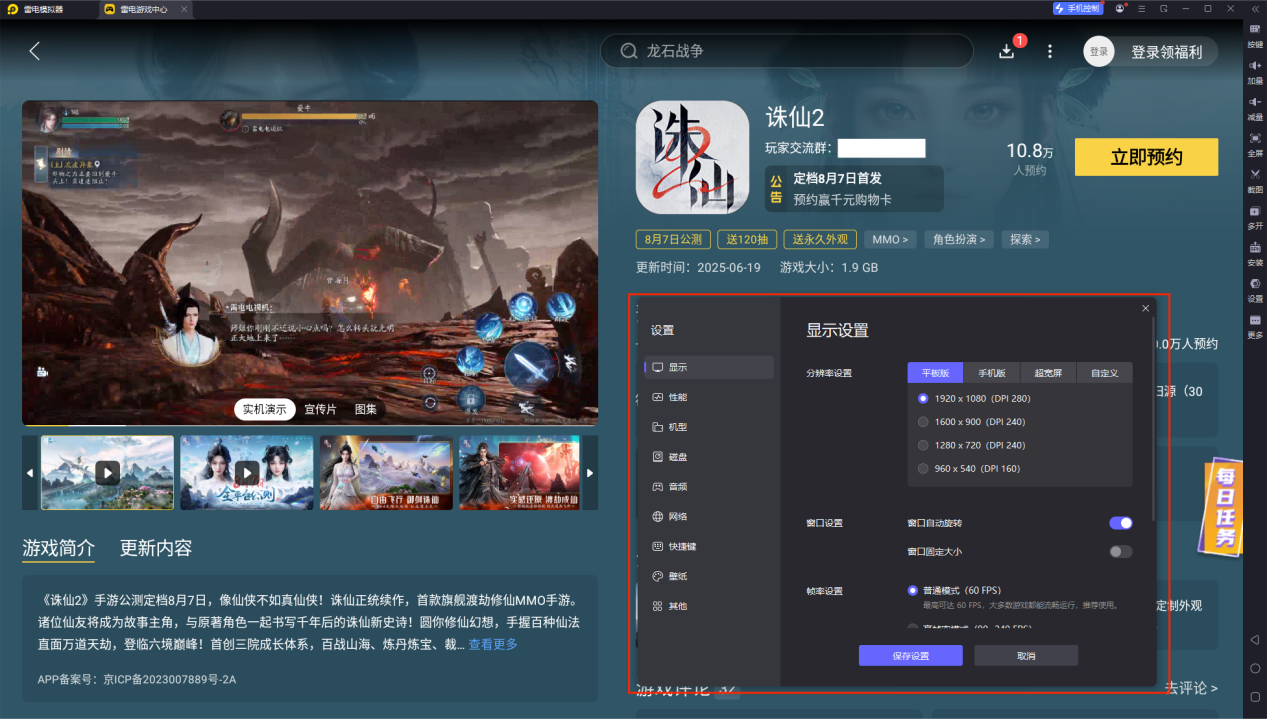The image size is (1267, 719).
Task: Click the 保存设置 button
Action: (x=910, y=656)
